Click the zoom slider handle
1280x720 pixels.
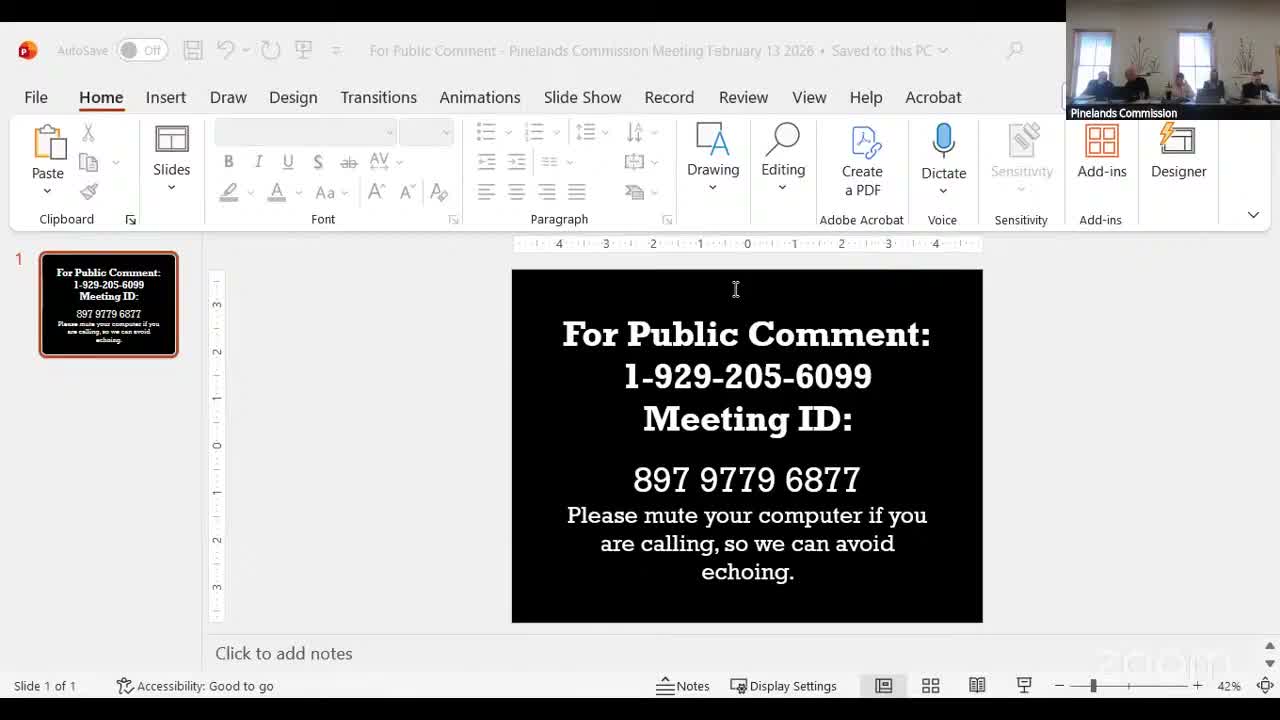click(x=1093, y=686)
